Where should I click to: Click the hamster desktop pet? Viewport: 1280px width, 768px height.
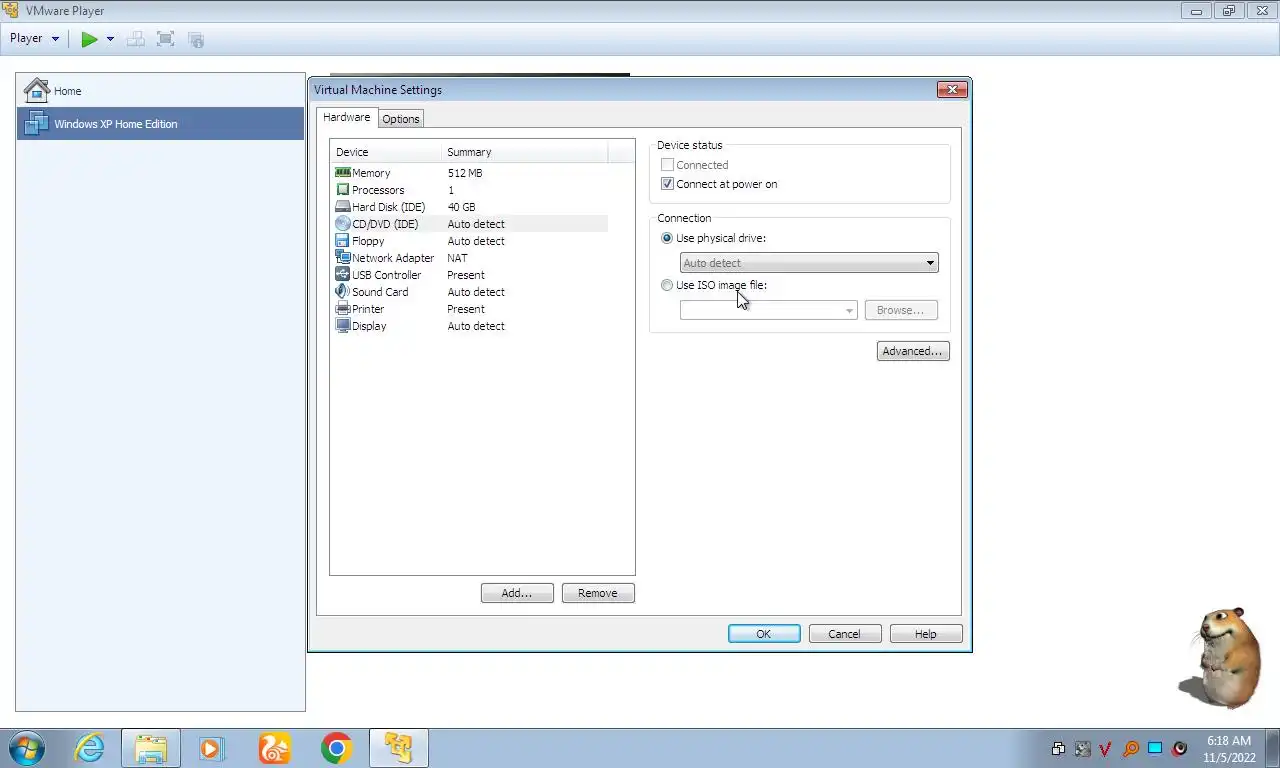[1220, 658]
